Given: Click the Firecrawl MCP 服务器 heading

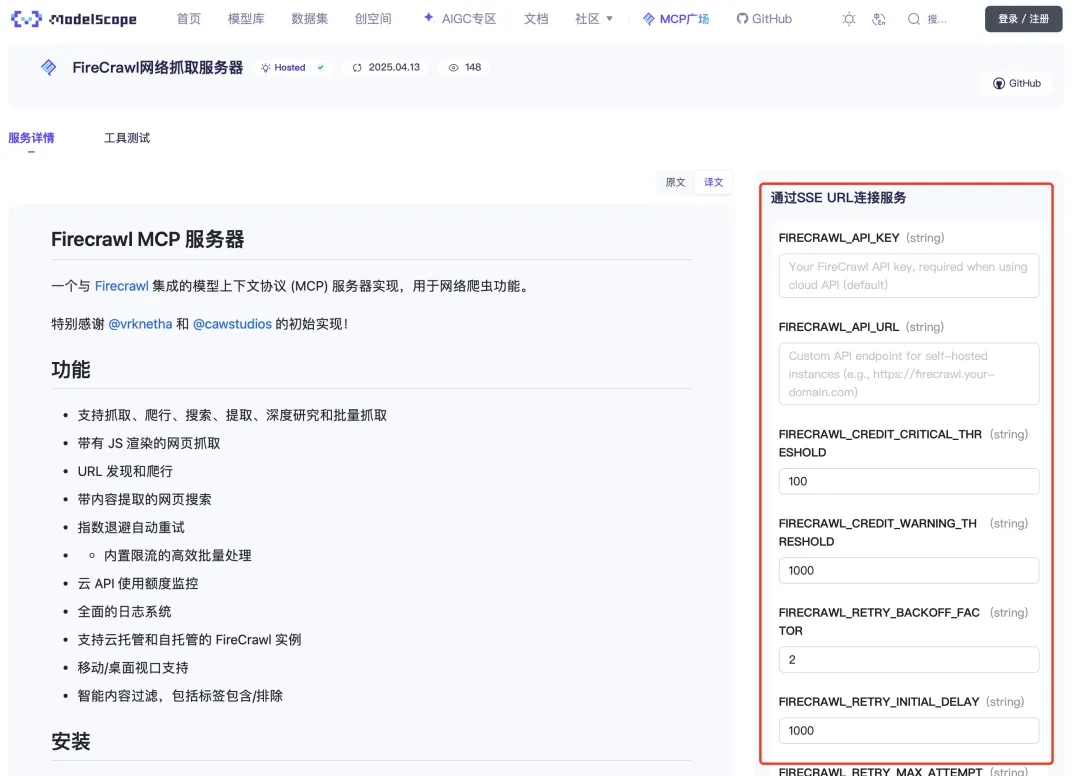Looking at the screenshot, I should coord(147,239).
